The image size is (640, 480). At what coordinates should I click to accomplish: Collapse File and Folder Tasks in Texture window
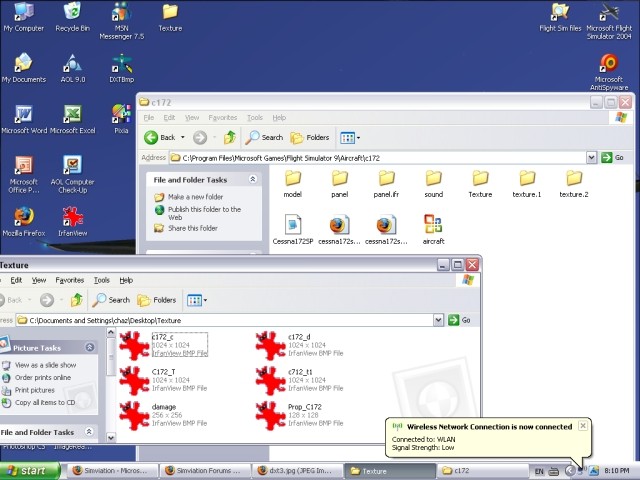89,431
